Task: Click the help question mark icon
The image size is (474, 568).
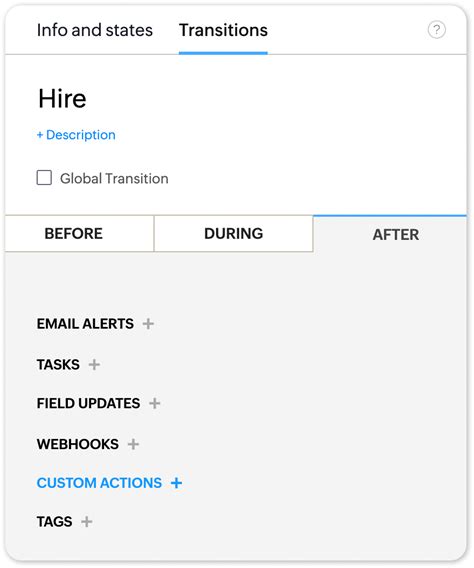Action: click(x=437, y=30)
